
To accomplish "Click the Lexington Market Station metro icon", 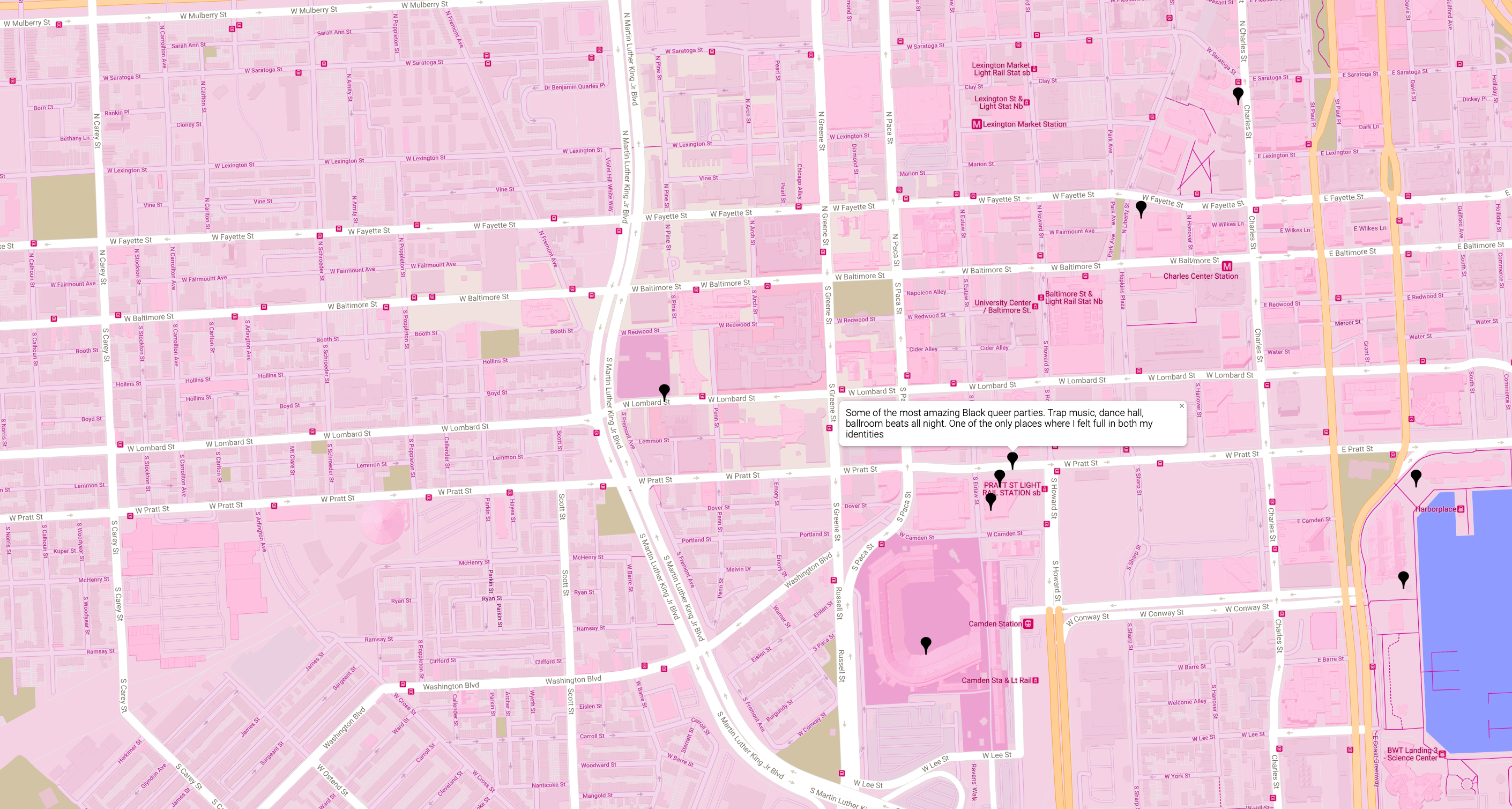I will pyautogui.click(x=976, y=124).
